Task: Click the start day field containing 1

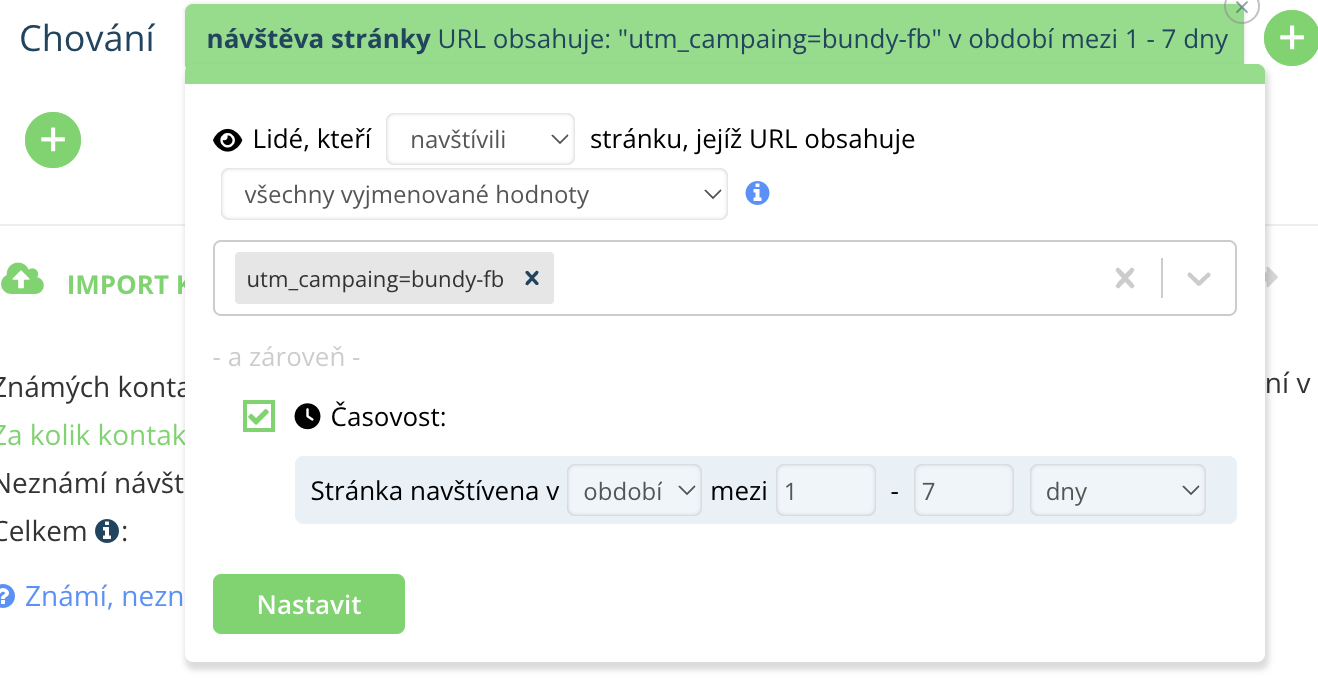Action: click(825, 491)
